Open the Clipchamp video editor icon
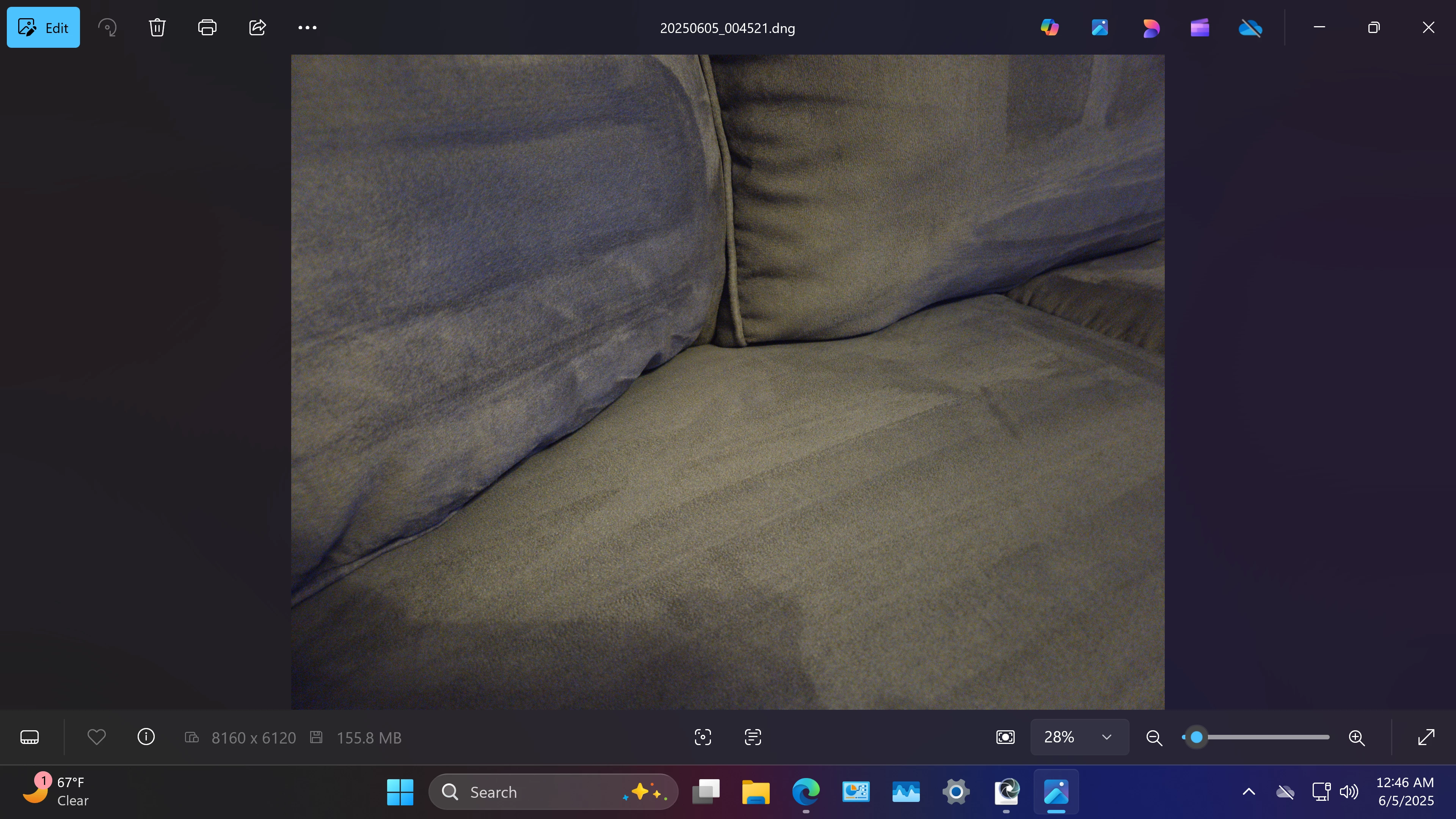Viewport: 1456px width, 819px height. click(1199, 28)
